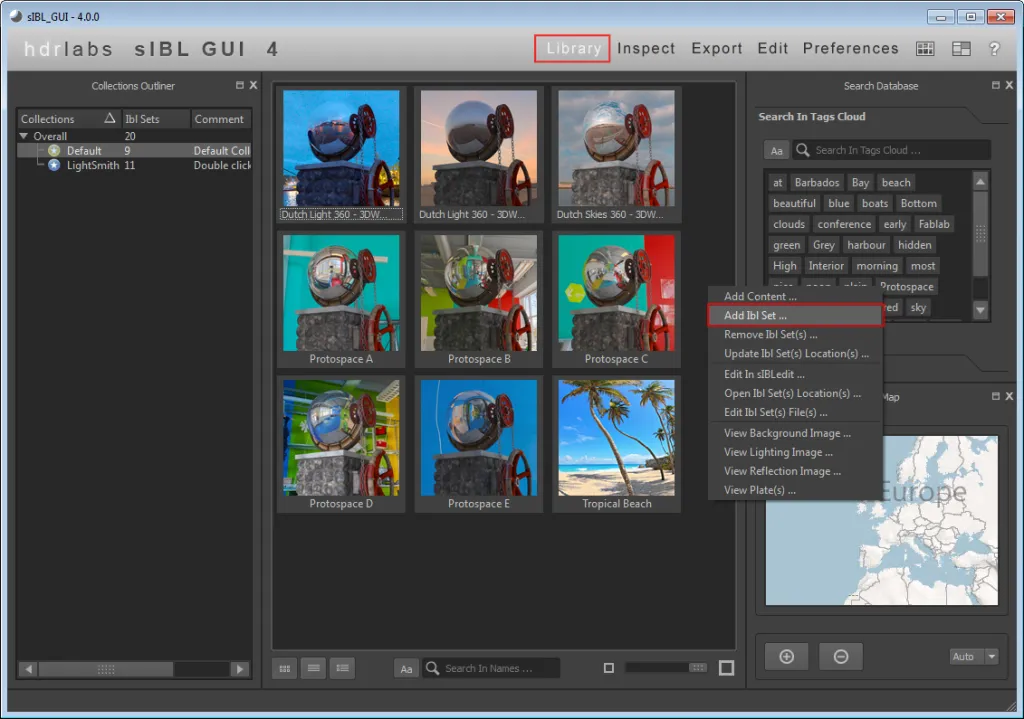Click largest thumbnail size icon

[727, 668]
